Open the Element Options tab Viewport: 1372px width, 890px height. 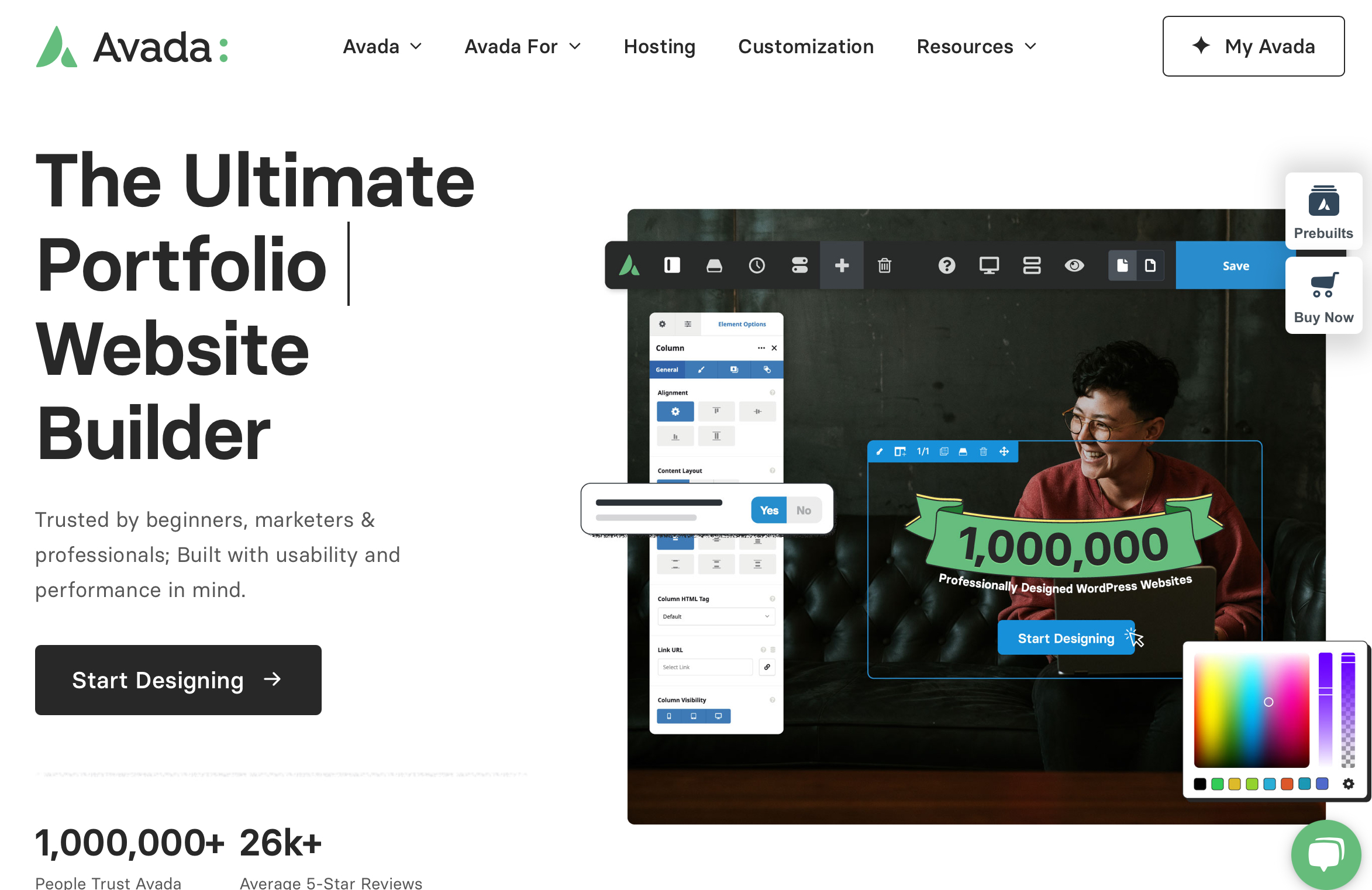742,324
